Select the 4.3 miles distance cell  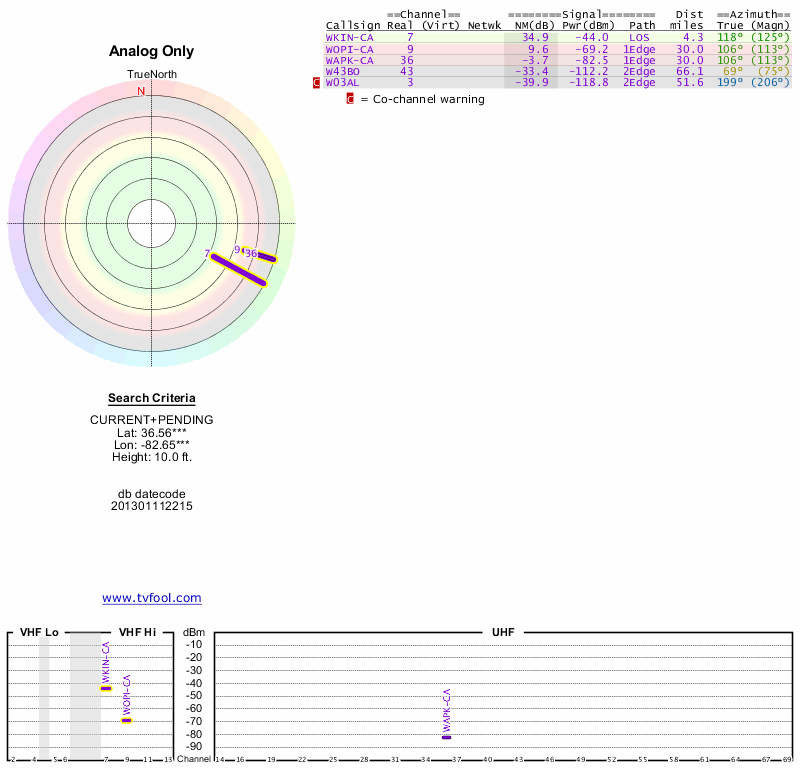[x=693, y=38]
